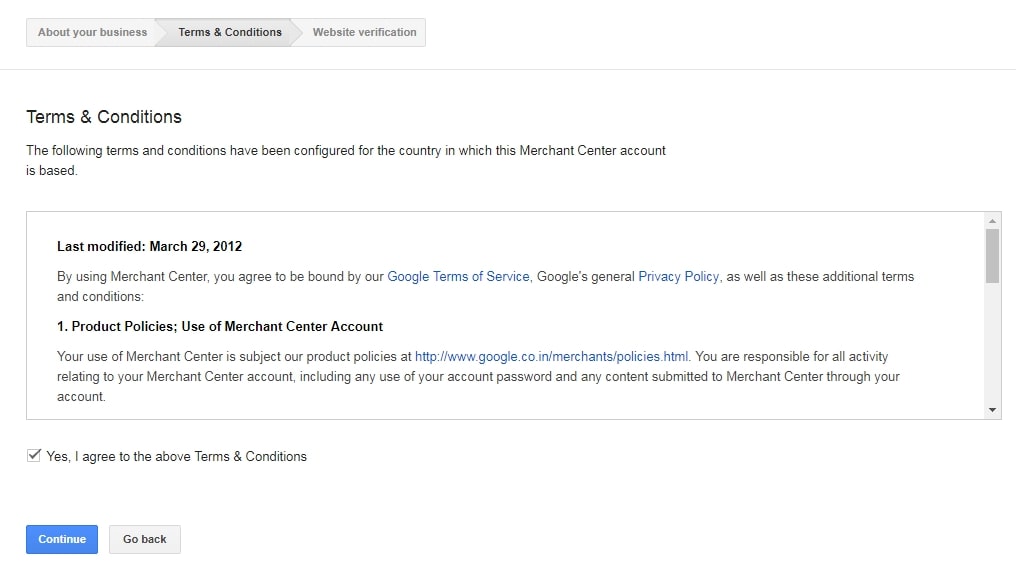Visit the merchants policies.html URL link
Viewport: 1016px width, 561px height.
pyautogui.click(x=551, y=356)
